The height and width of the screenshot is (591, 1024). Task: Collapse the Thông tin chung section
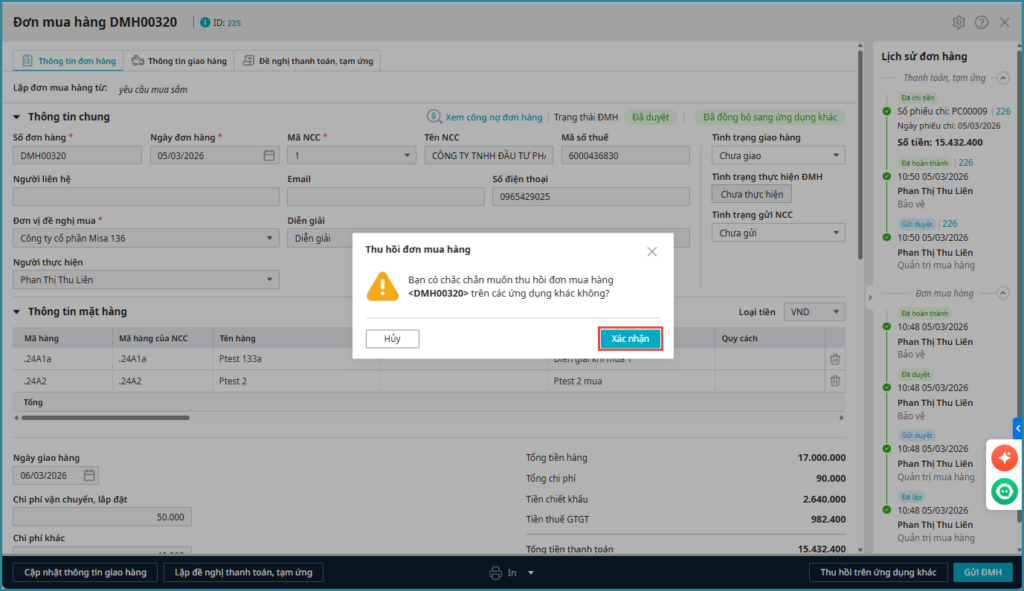[x=17, y=117]
